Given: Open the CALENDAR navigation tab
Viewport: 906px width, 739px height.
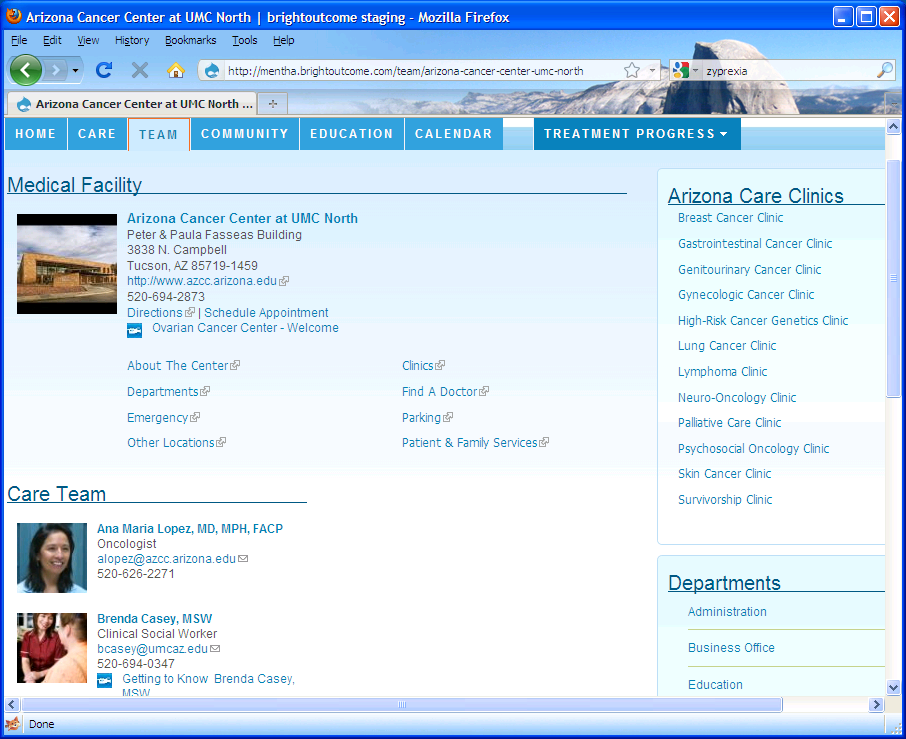Looking at the screenshot, I should click(454, 134).
